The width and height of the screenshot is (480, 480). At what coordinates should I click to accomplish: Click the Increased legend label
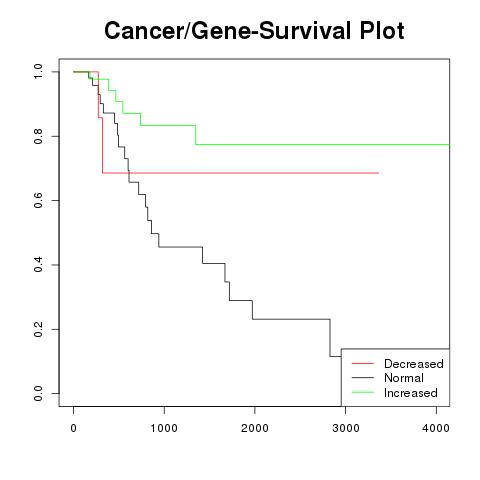click(411, 393)
